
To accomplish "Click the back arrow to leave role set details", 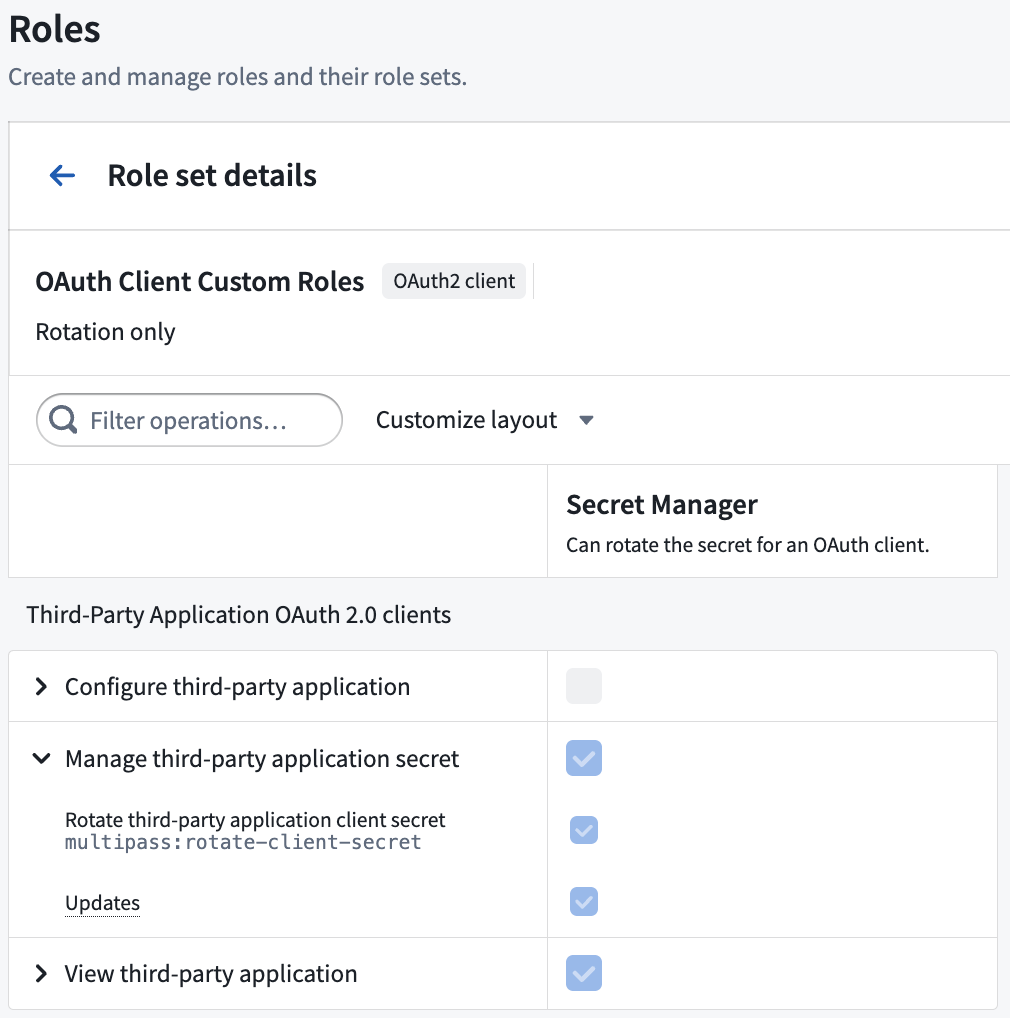I will pyautogui.click(x=62, y=175).
